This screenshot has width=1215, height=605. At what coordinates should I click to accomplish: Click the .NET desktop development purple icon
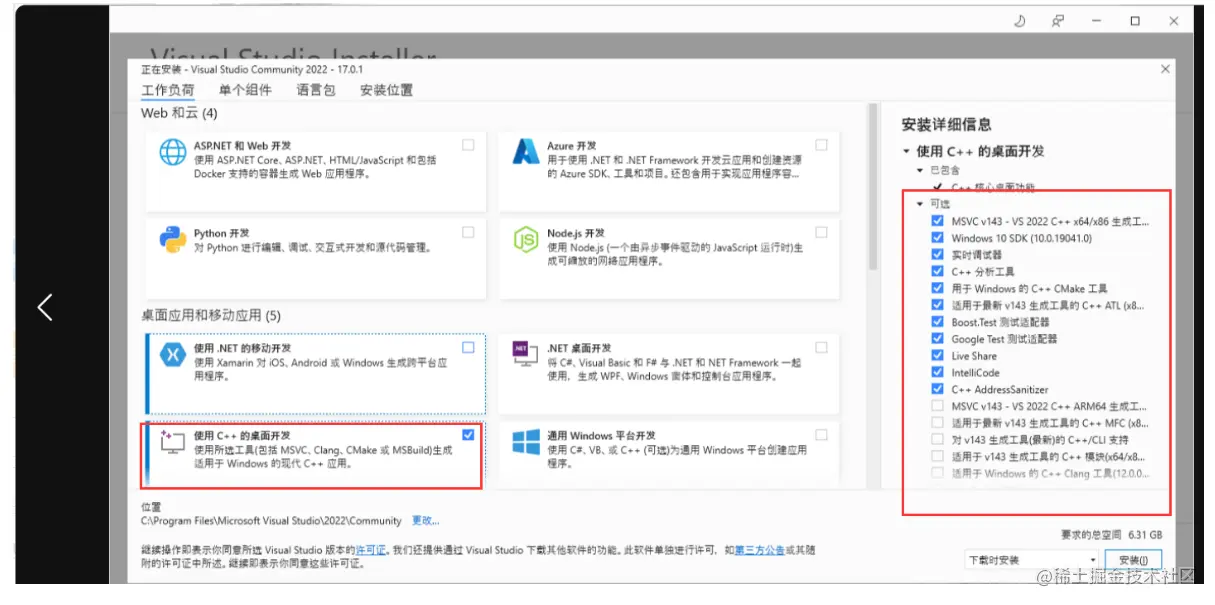coord(526,352)
